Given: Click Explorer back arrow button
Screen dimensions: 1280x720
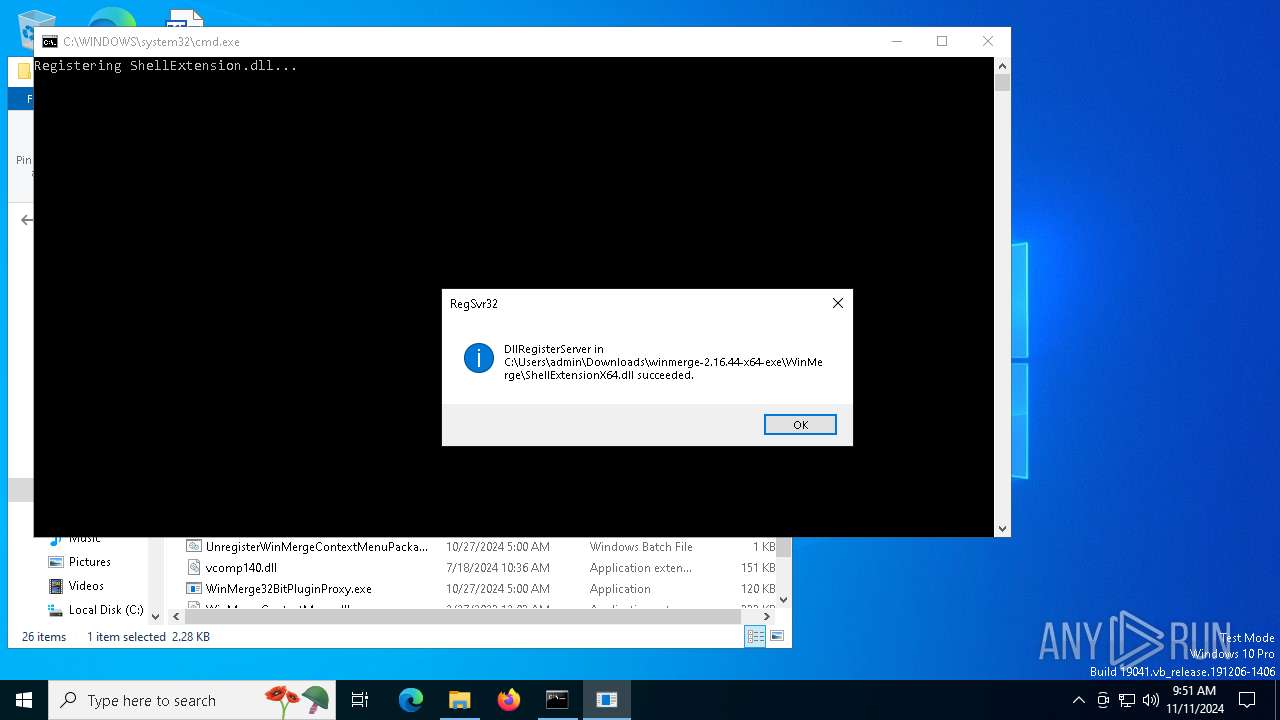Looking at the screenshot, I should point(26,220).
